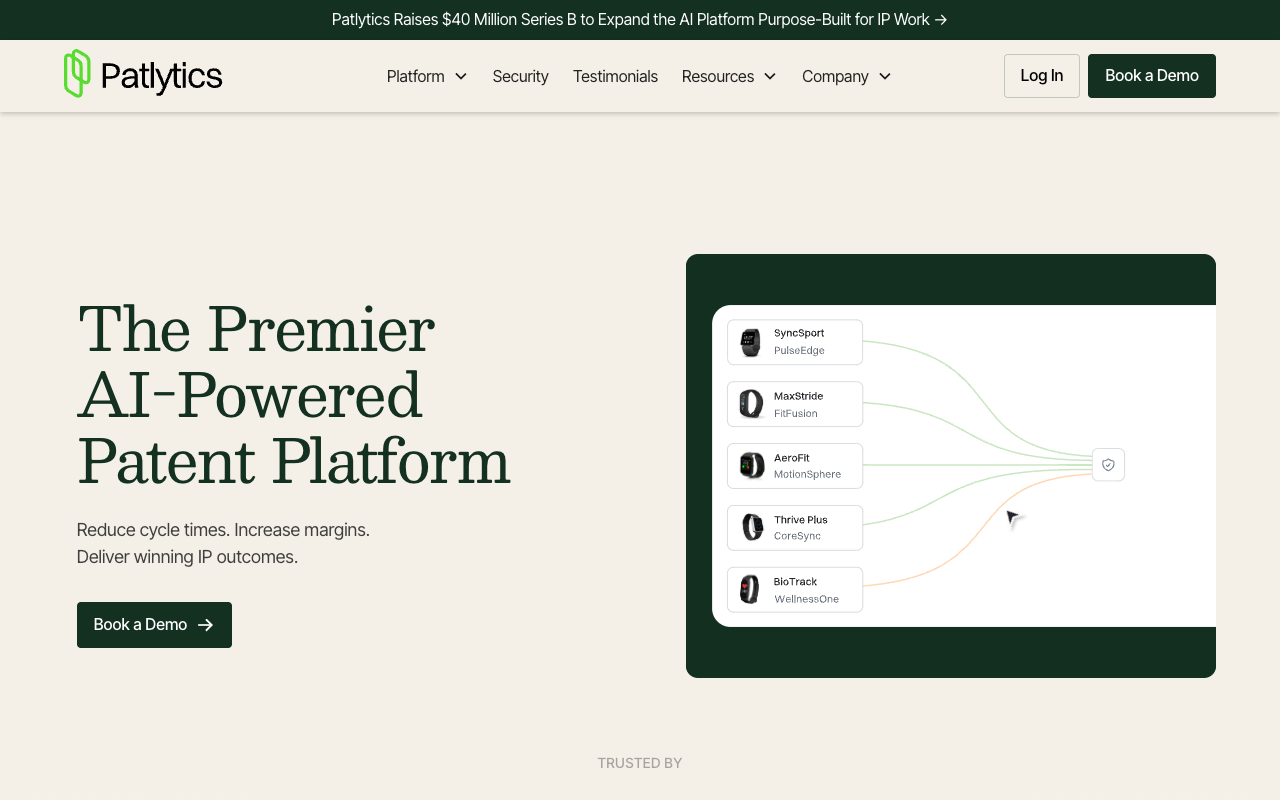
Task: Click the "PulseEdge" label
Action: coord(799,351)
